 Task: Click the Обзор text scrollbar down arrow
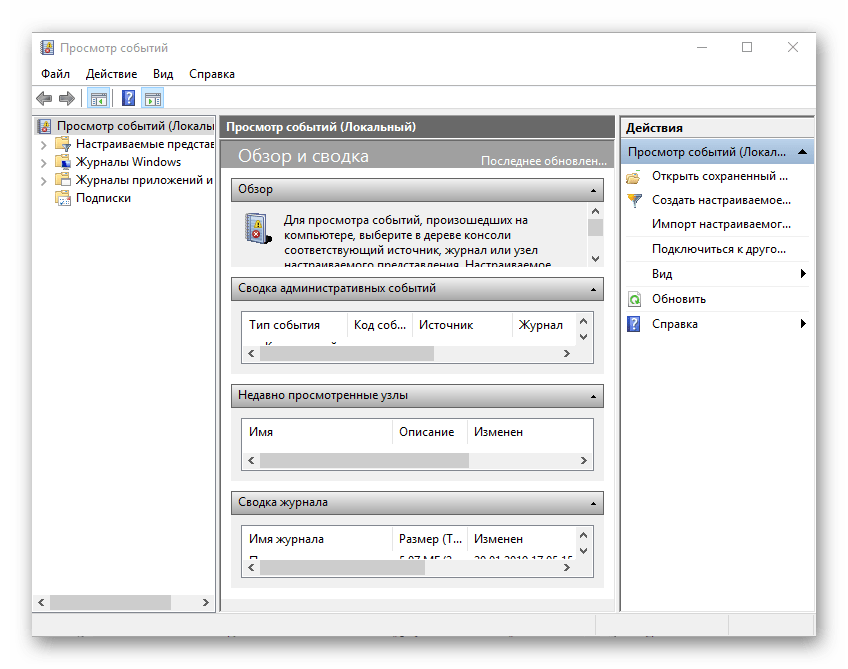coord(595,259)
